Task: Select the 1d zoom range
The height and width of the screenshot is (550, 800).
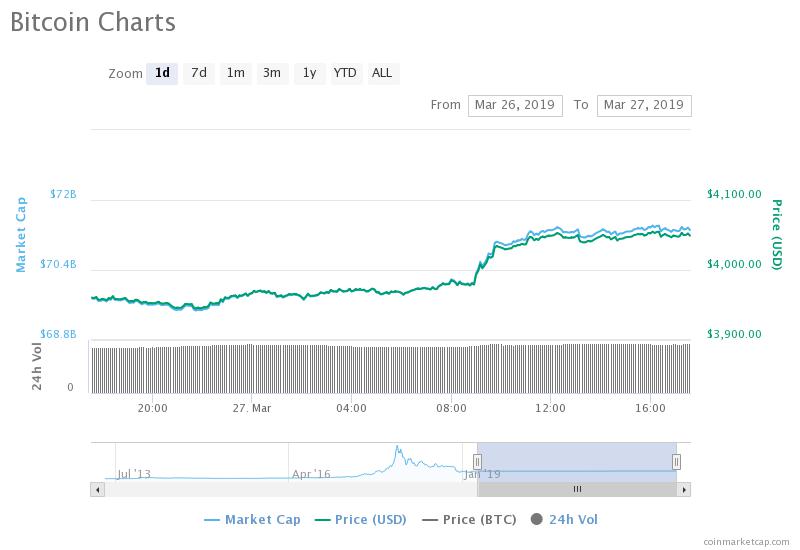Action: click(x=162, y=73)
